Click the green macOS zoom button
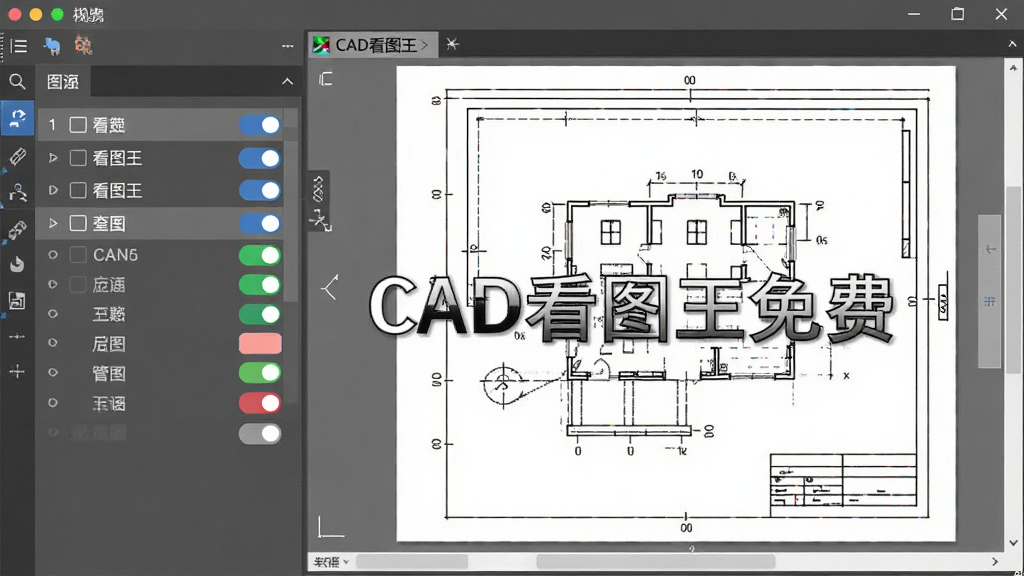This screenshot has width=1024, height=576. point(57,14)
